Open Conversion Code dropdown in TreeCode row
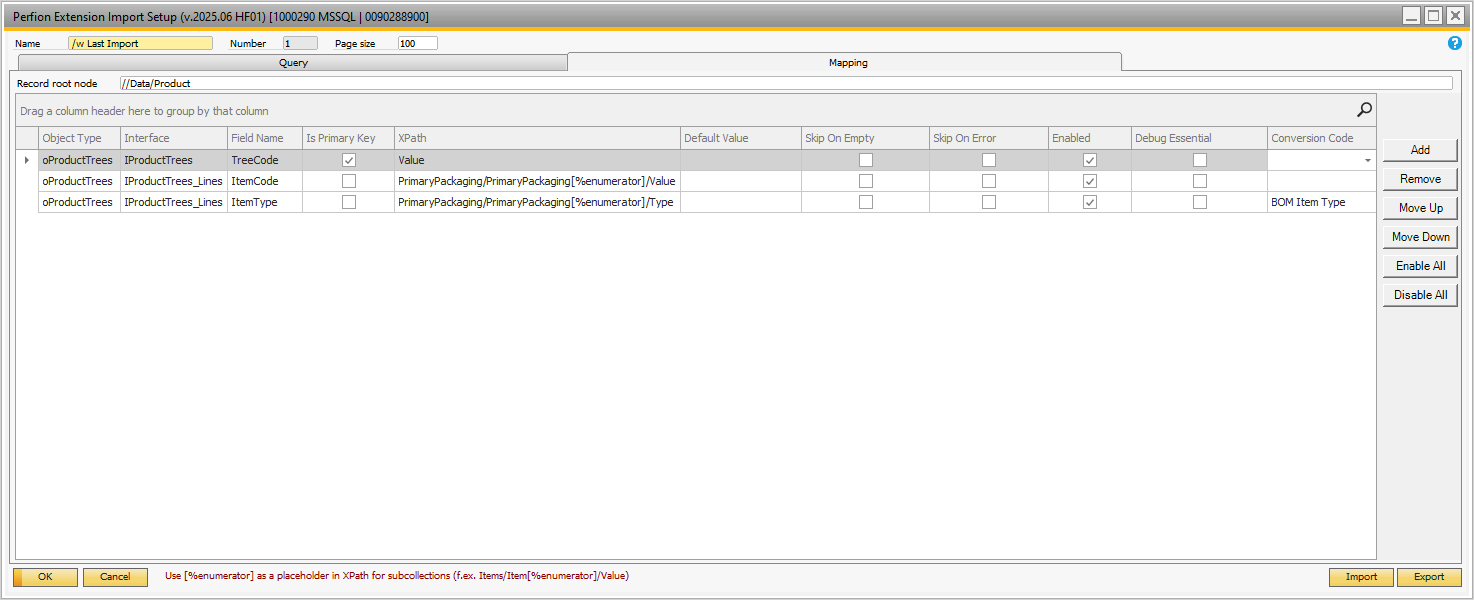1474x600 pixels. click(1367, 160)
